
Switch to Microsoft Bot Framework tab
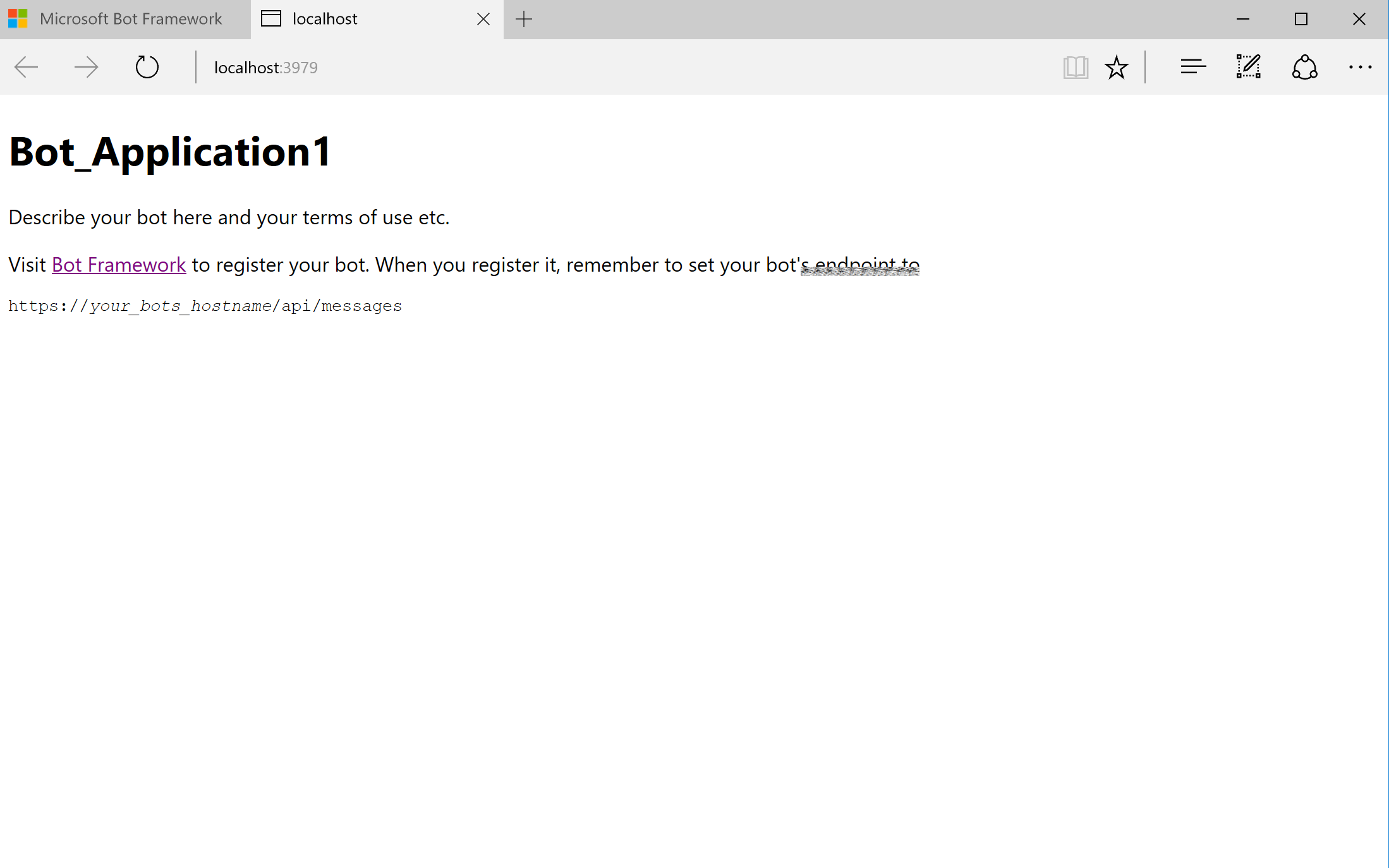click(x=125, y=20)
